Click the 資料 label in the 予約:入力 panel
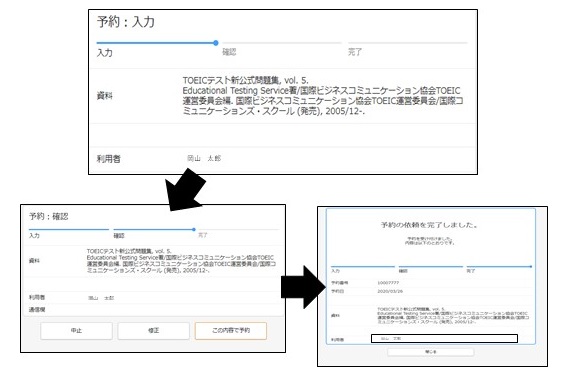 [105, 96]
